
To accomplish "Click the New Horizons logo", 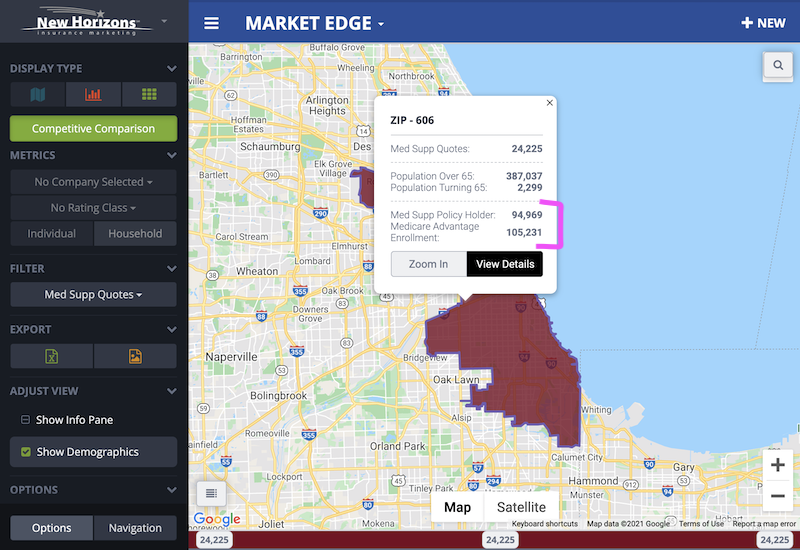I will click(87, 21).
